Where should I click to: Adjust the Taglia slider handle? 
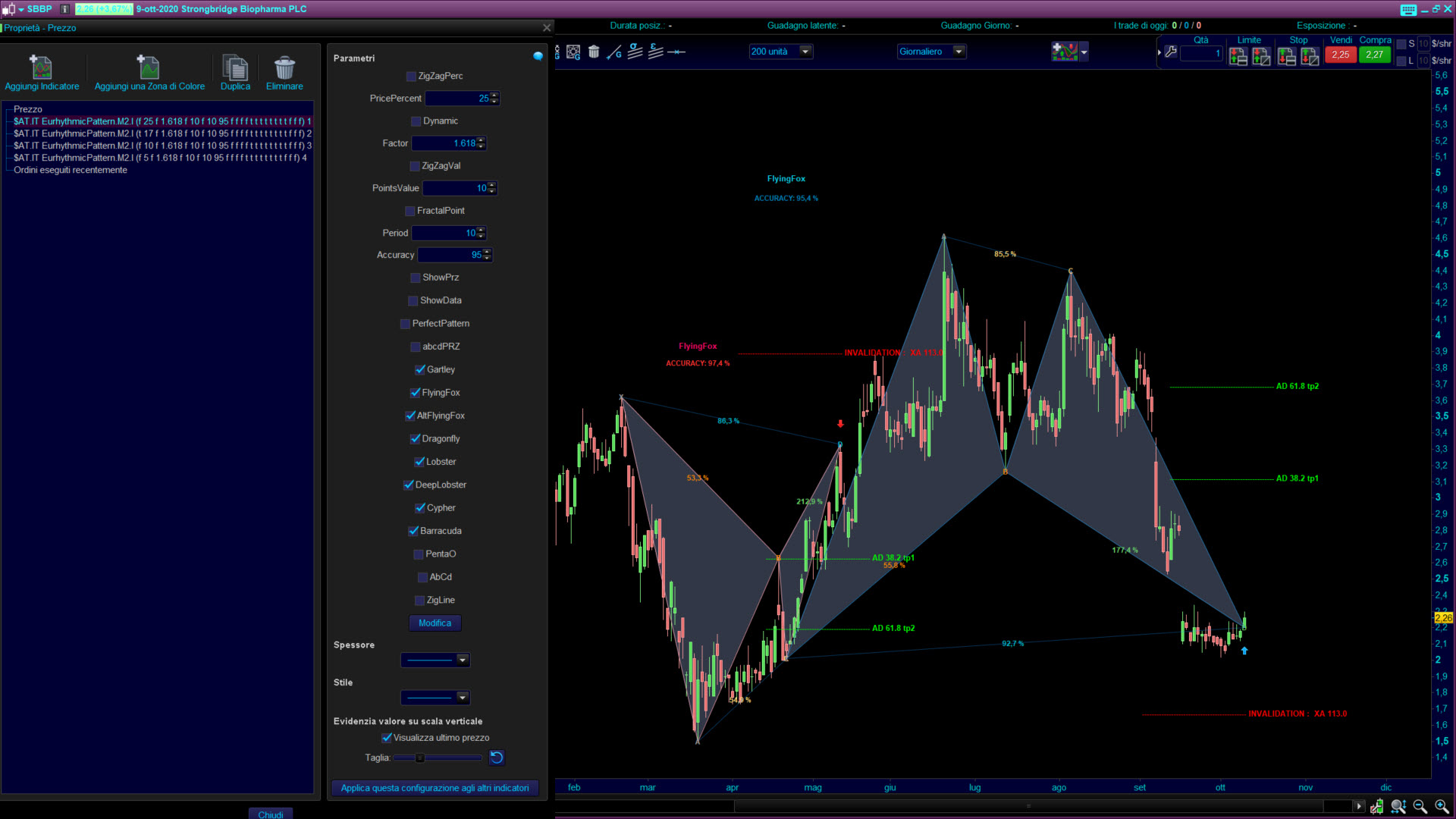419,758
